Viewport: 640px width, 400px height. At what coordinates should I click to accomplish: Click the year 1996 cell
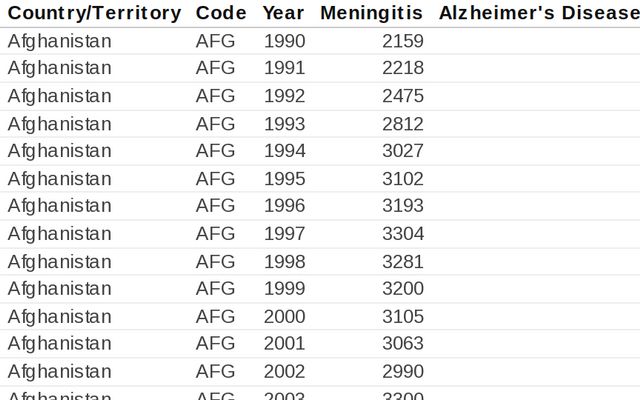285,206
